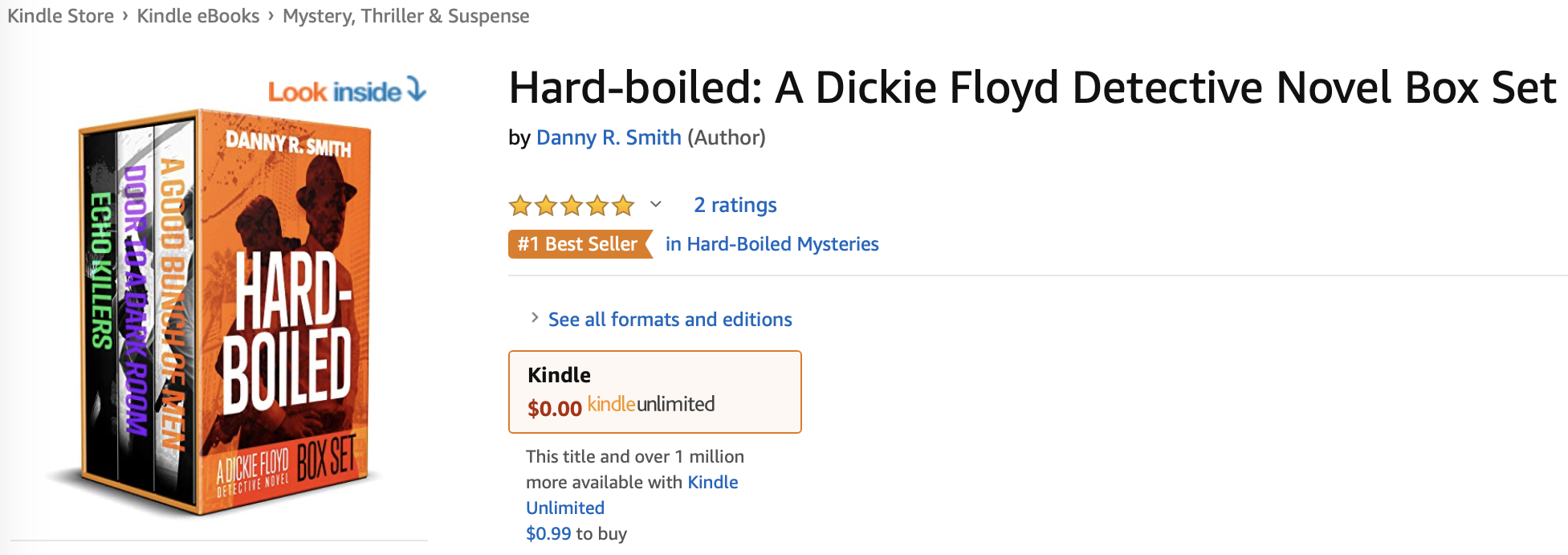Open Mystery, Thriller & Suspense breadcrumb

pyautogui.click(x=406, y=17)
